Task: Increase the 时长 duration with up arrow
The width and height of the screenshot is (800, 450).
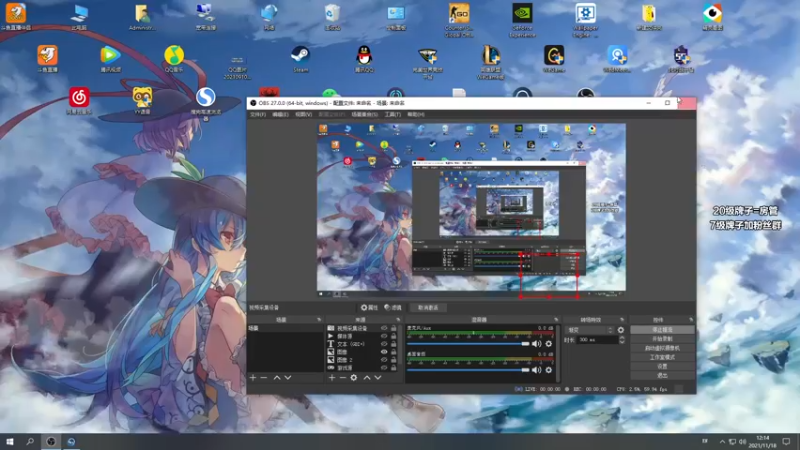Action: pos(622,338)
